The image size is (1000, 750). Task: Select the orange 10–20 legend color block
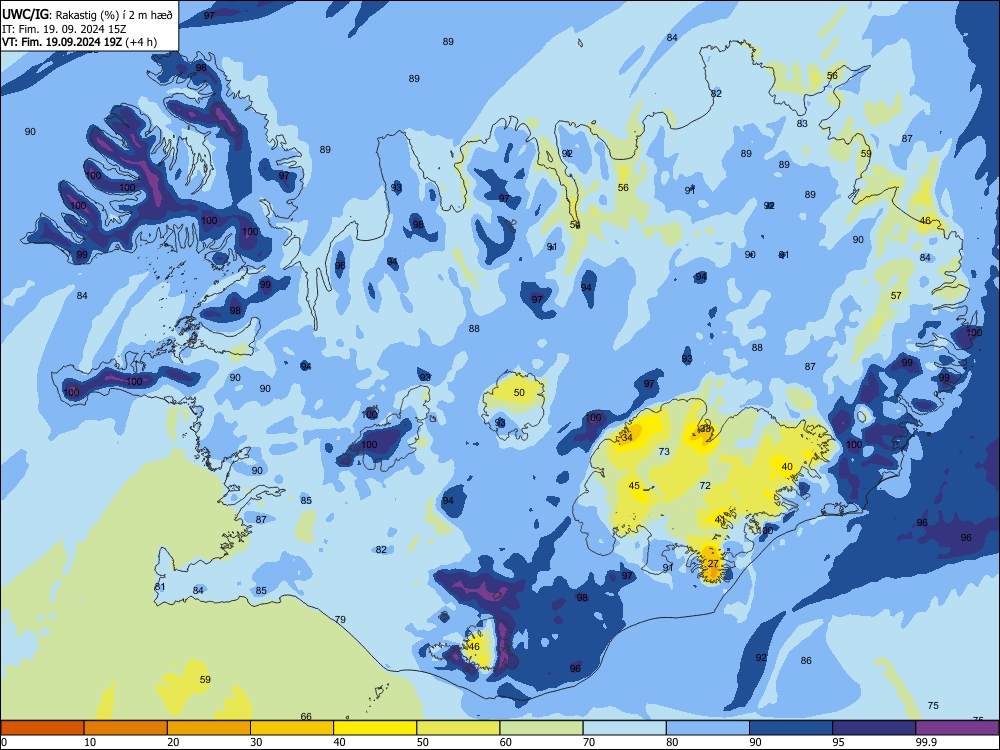tap(126, 728)
